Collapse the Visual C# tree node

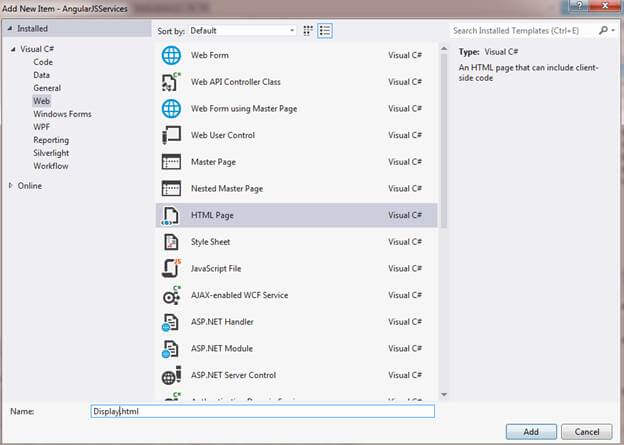pyautogui.click(x=13, y=49)
